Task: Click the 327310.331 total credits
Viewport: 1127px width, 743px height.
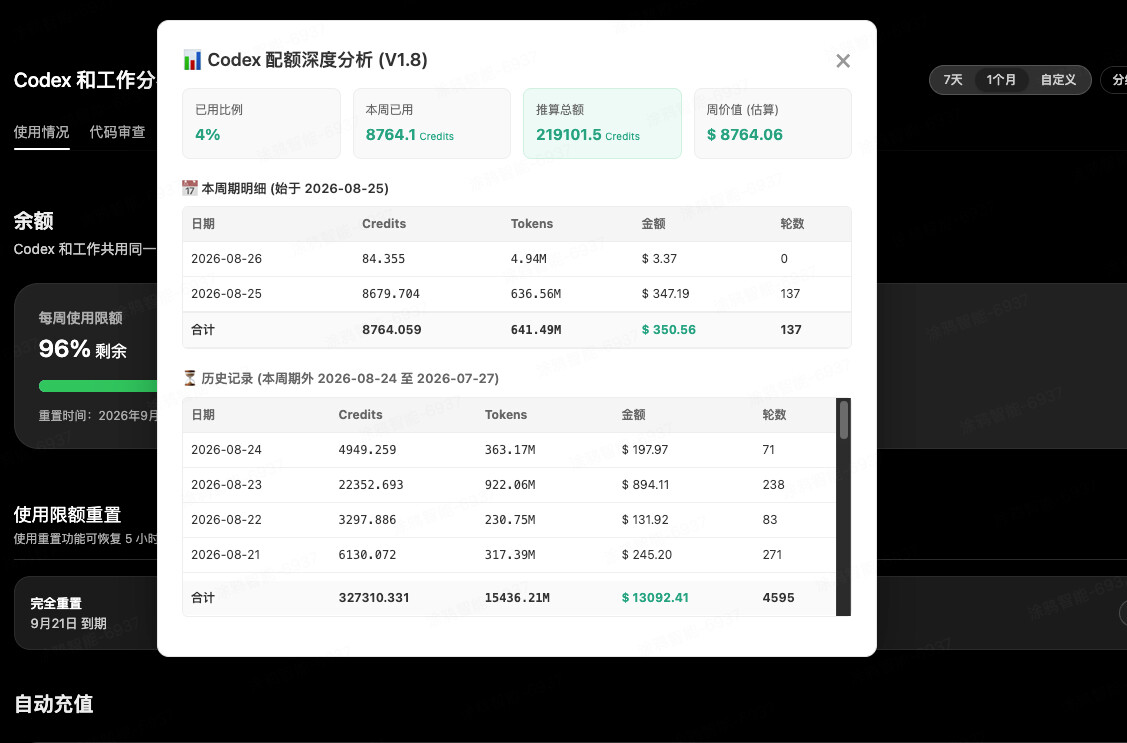Action: pos(374,597)
